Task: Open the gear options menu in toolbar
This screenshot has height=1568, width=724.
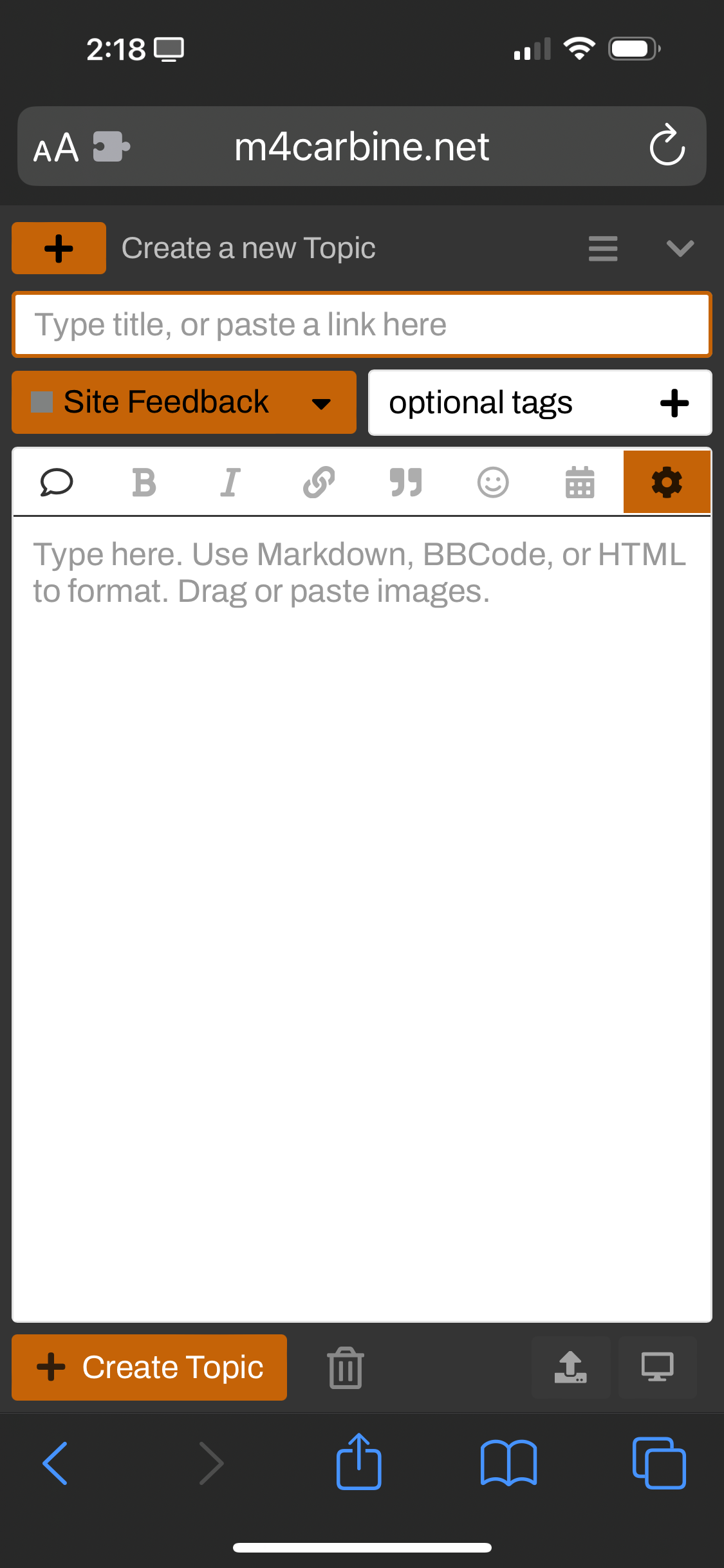Action: [x=667, y=482]
